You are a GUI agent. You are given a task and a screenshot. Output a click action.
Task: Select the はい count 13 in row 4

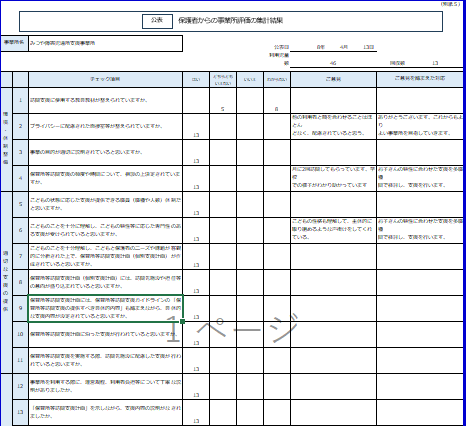[196, 187]
